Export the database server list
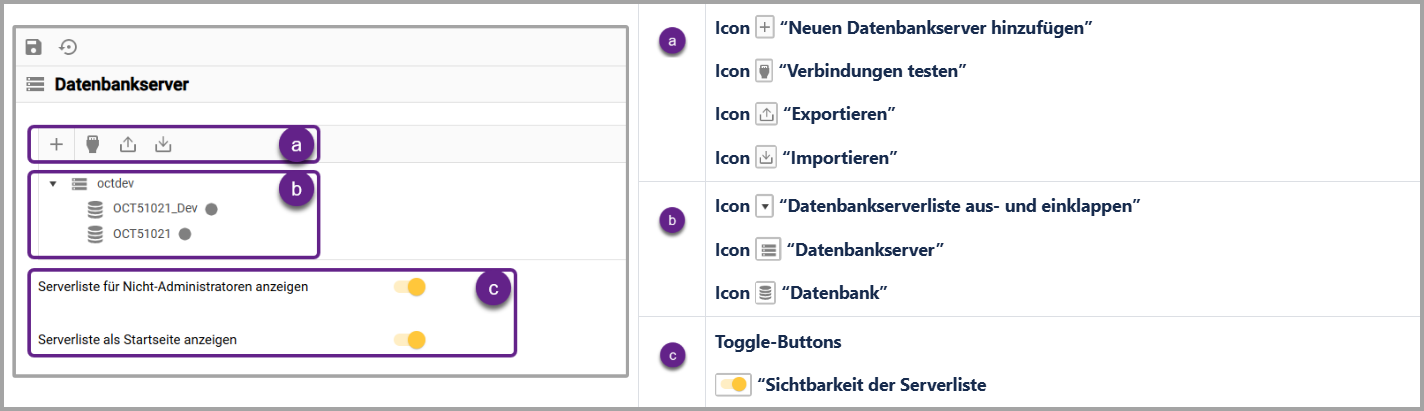The width and height of the screenshot is (1424, 411). tap(128, 144)
